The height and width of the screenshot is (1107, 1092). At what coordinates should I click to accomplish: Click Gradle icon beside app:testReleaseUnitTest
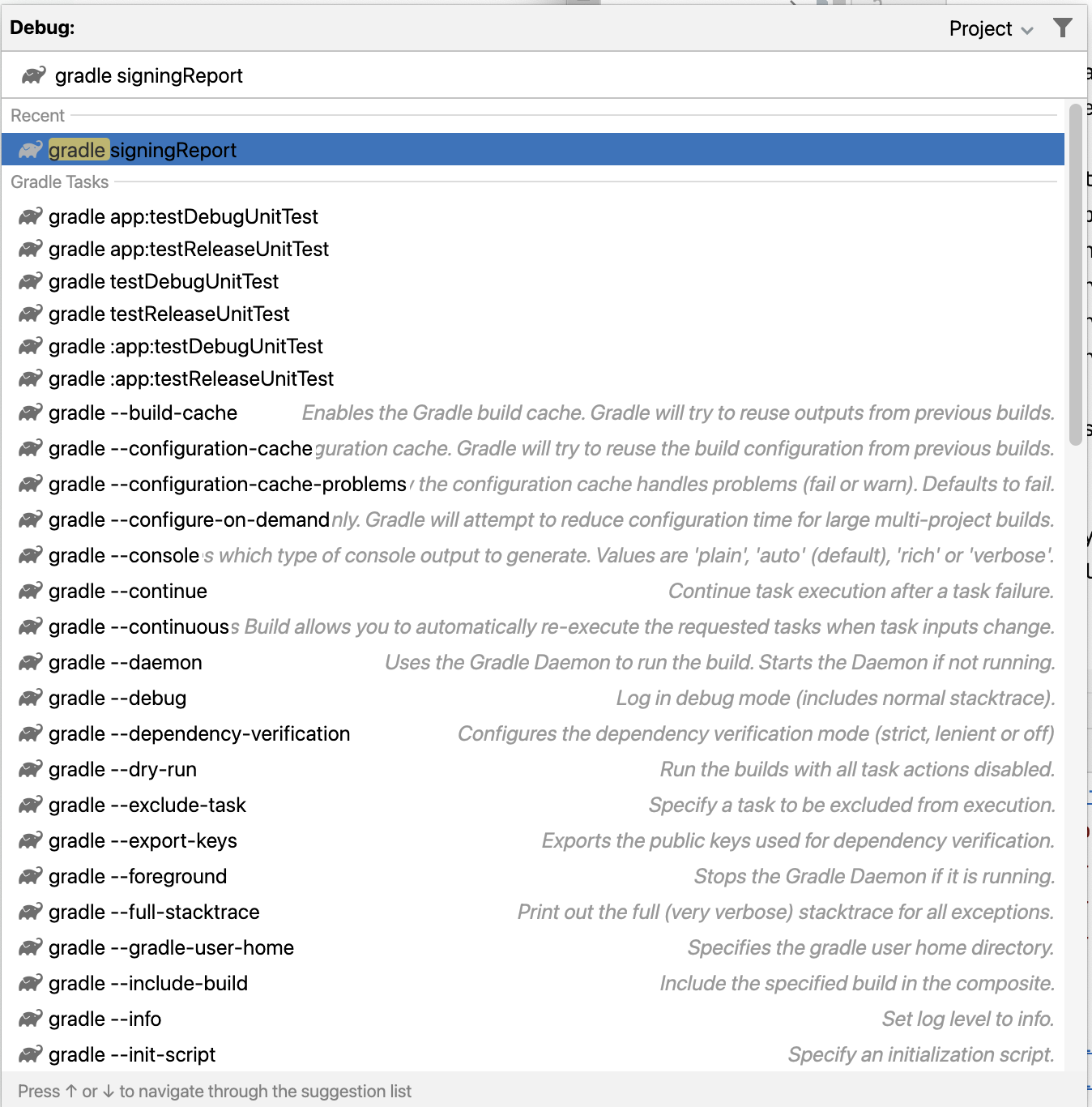(30, 249)
